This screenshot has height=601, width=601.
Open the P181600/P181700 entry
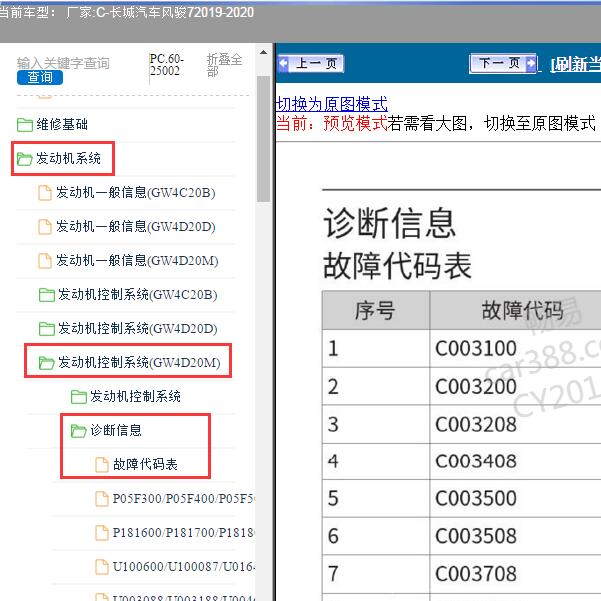(x=184, y=533)
